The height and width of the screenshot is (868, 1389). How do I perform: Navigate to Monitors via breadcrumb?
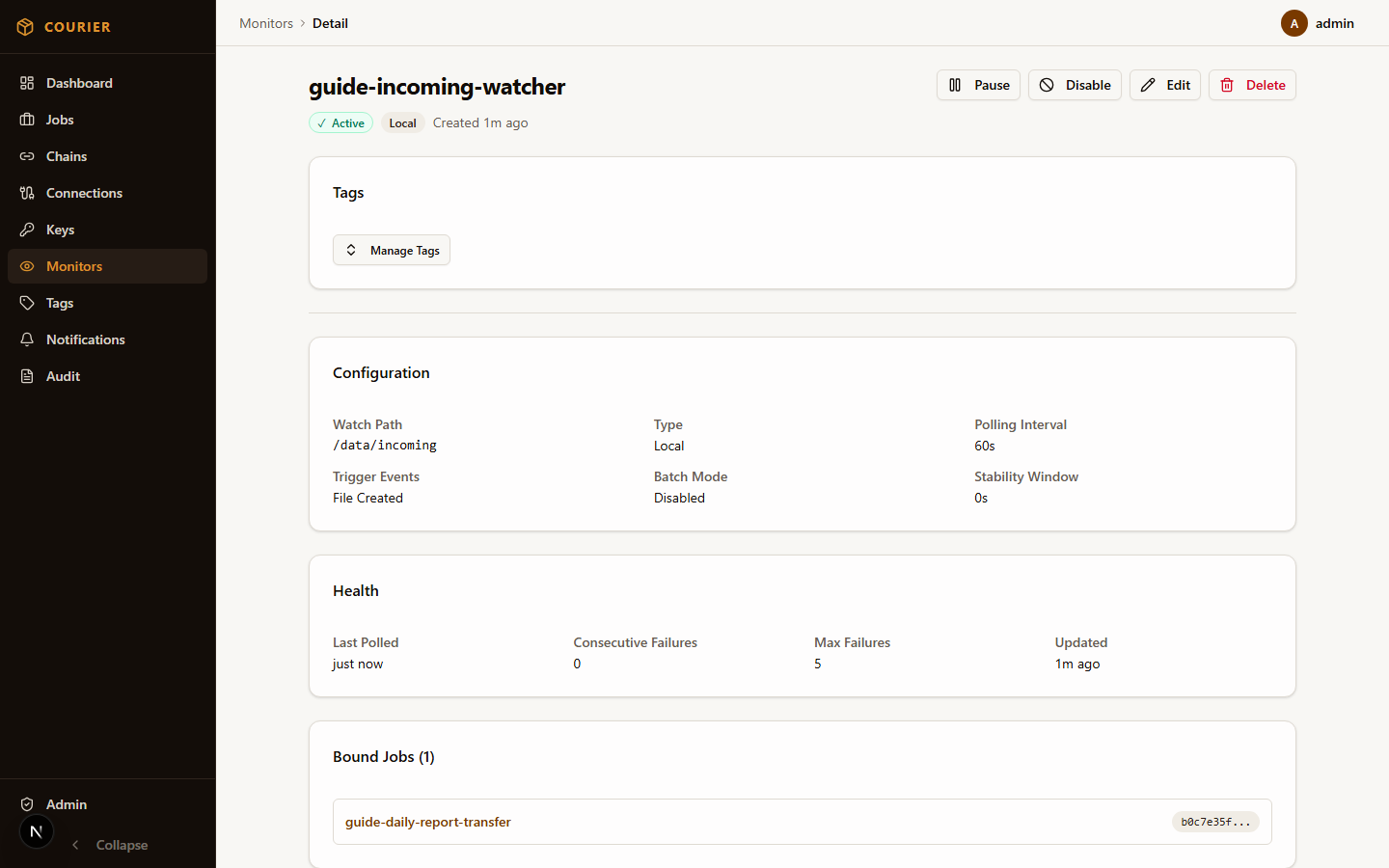pos(266,23)
